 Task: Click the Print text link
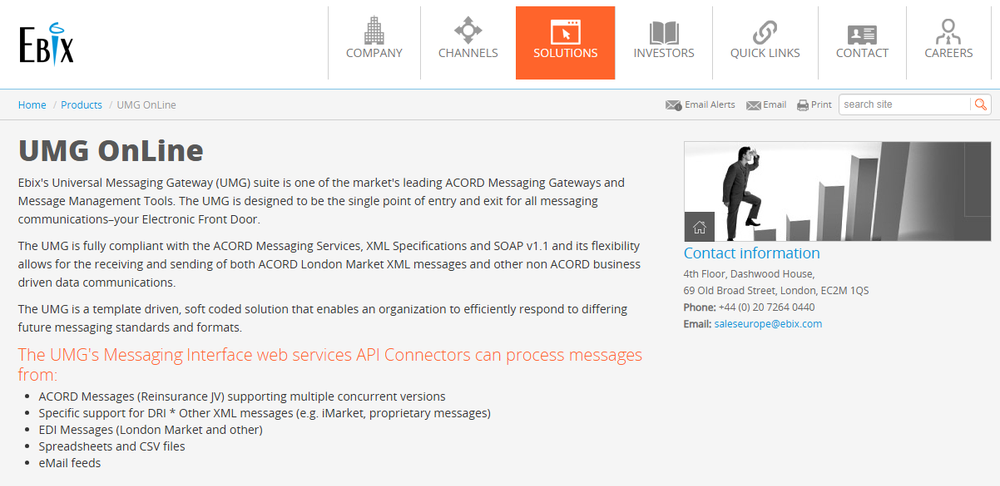821,105
